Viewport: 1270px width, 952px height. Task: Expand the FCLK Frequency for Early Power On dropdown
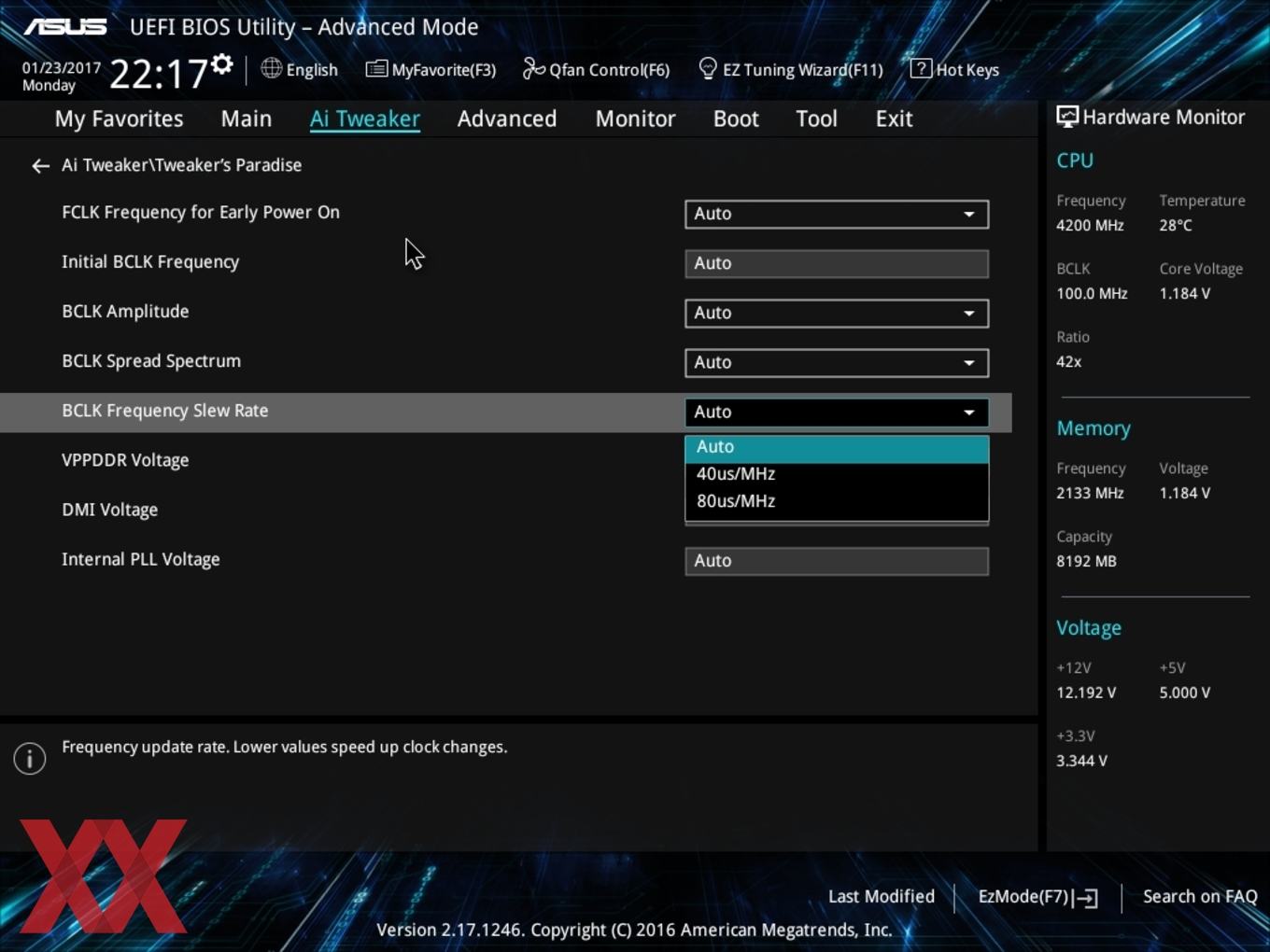837,214
